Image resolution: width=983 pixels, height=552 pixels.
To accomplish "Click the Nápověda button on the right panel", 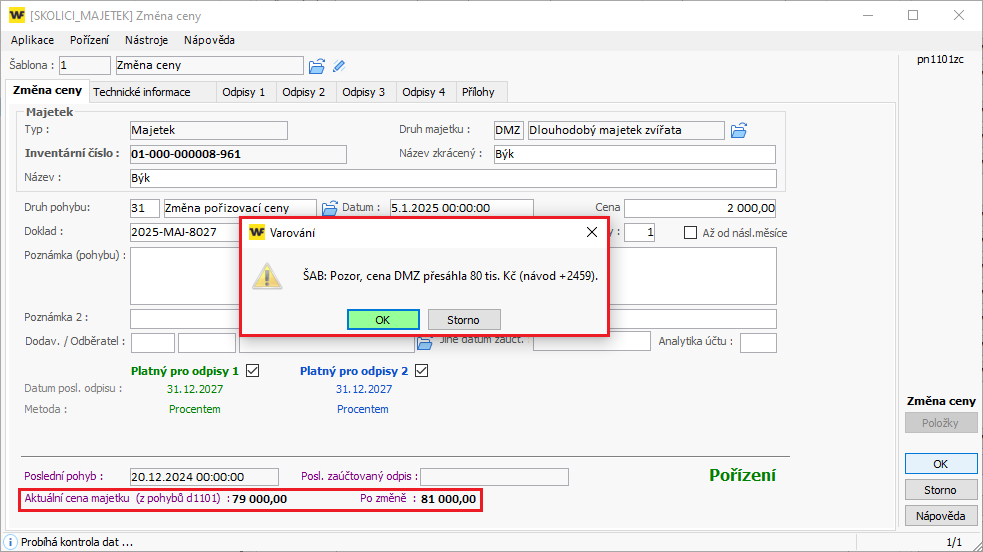I will (x=940, y=516).
